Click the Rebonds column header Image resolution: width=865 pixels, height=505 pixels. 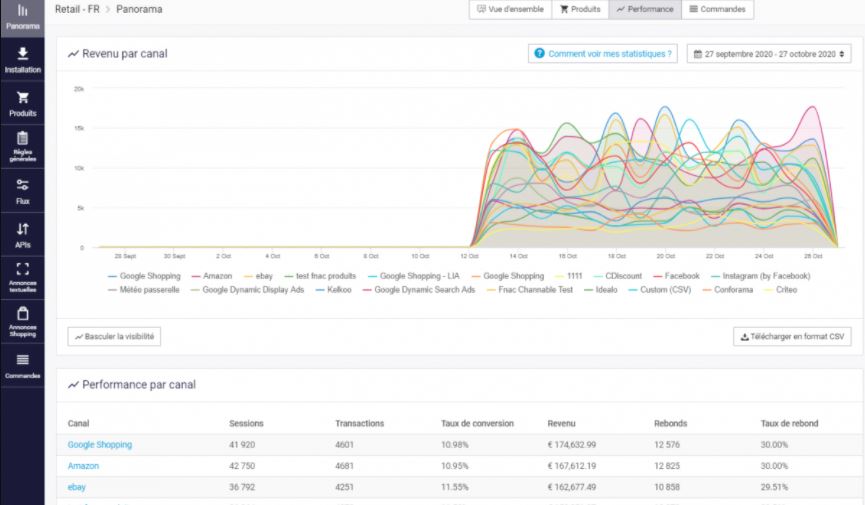670,424
